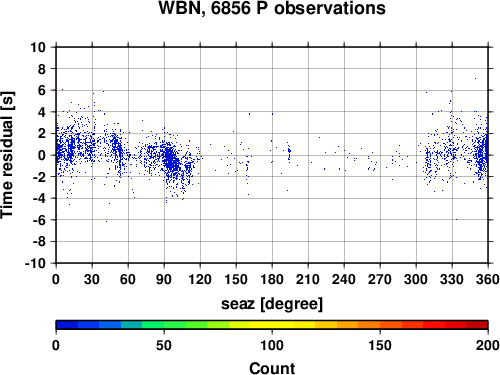This screenshot has height=375, width=500.
Task: Click the orange segment of the colorbar
Action: (x=358, y=325)
